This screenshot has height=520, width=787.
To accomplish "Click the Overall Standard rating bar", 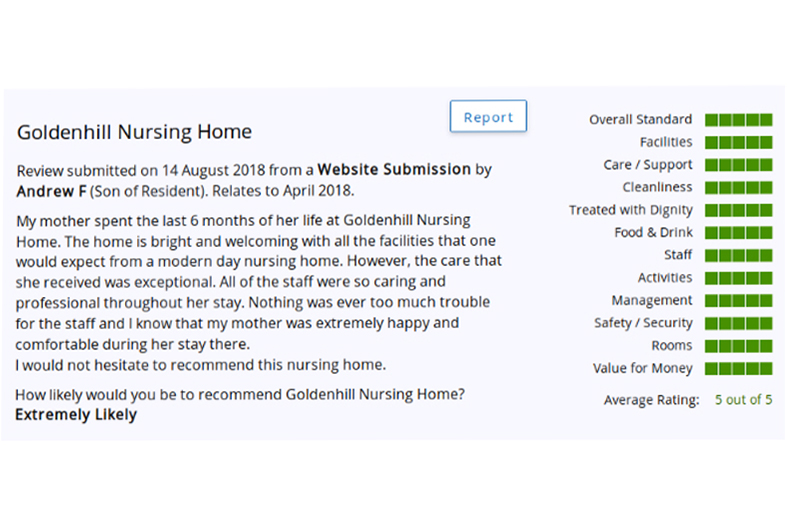I will [738, 120].
